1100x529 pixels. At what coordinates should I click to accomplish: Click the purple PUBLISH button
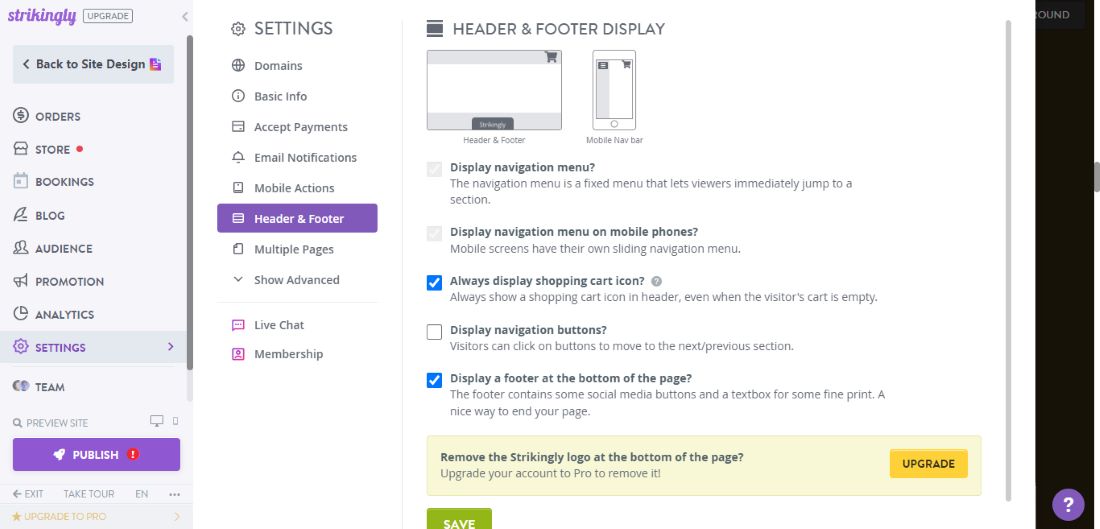pyautogui.click(x=96, y=454)
